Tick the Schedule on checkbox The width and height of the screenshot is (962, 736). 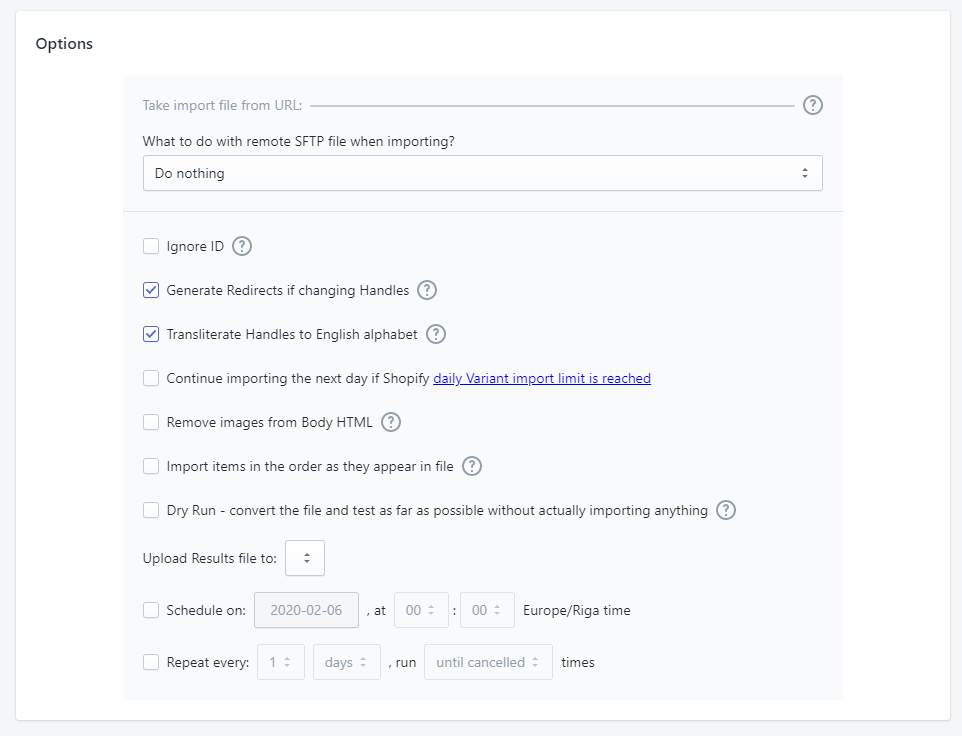(151, 610)
